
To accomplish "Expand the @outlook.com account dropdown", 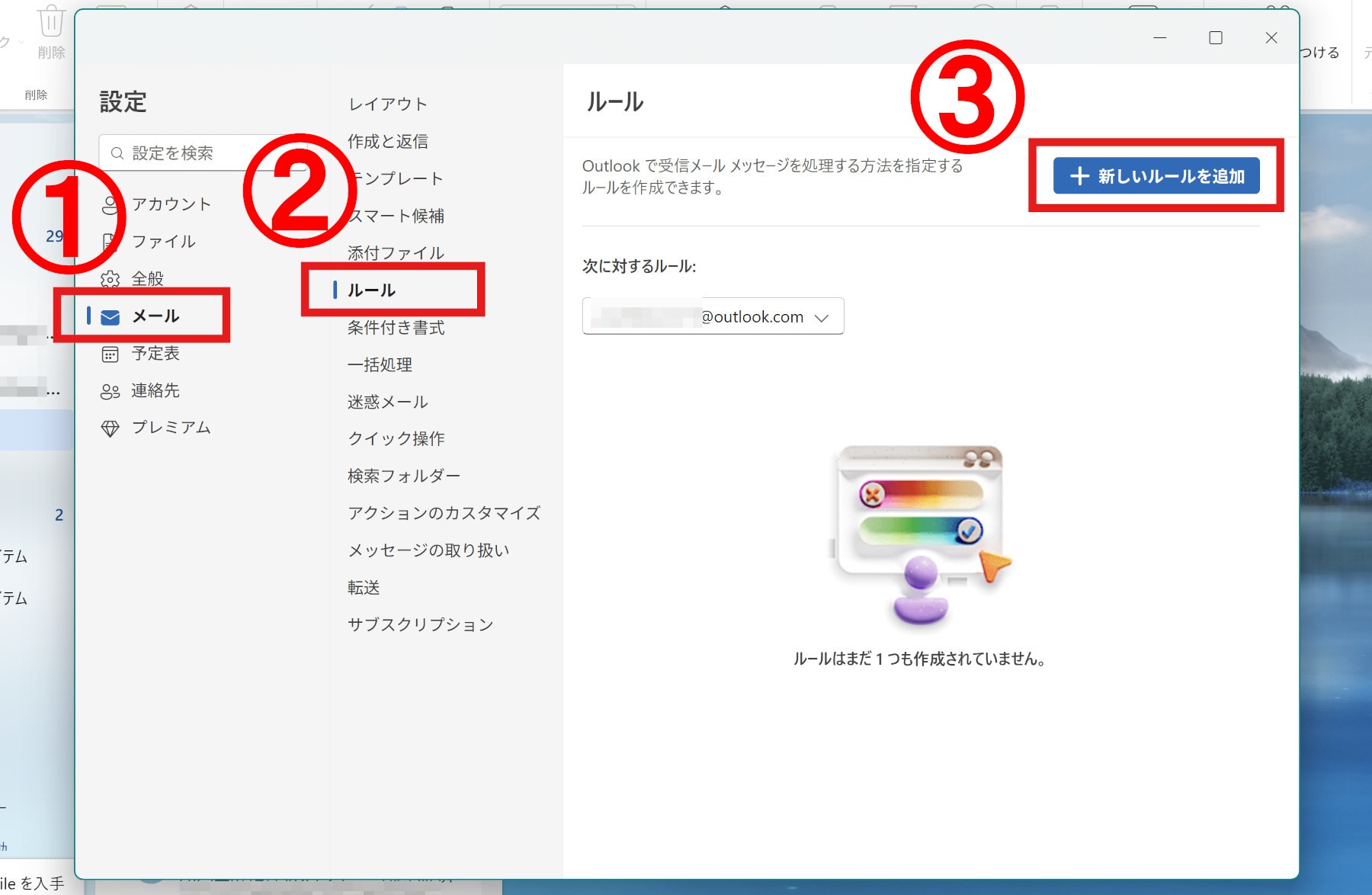I will coord(821,318).
